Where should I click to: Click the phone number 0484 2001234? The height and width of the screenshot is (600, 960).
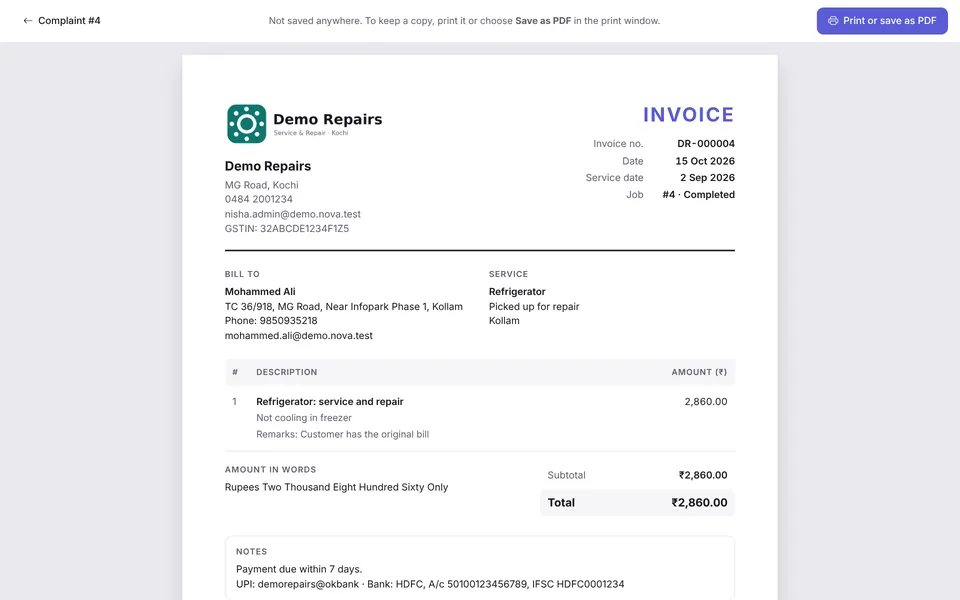[x=258, y=199]
